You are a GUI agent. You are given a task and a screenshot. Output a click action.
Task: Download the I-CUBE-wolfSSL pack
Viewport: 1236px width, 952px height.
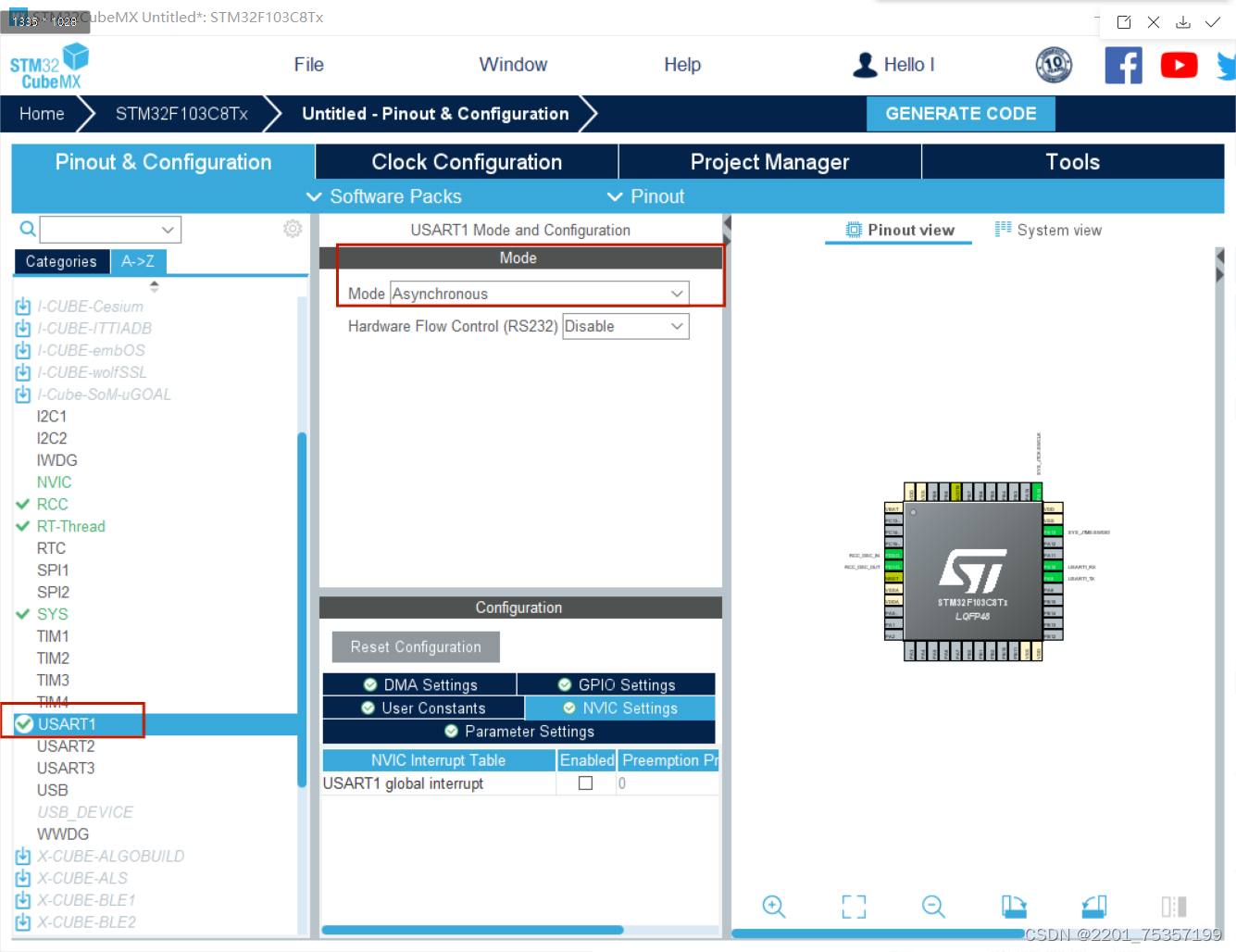23,372
